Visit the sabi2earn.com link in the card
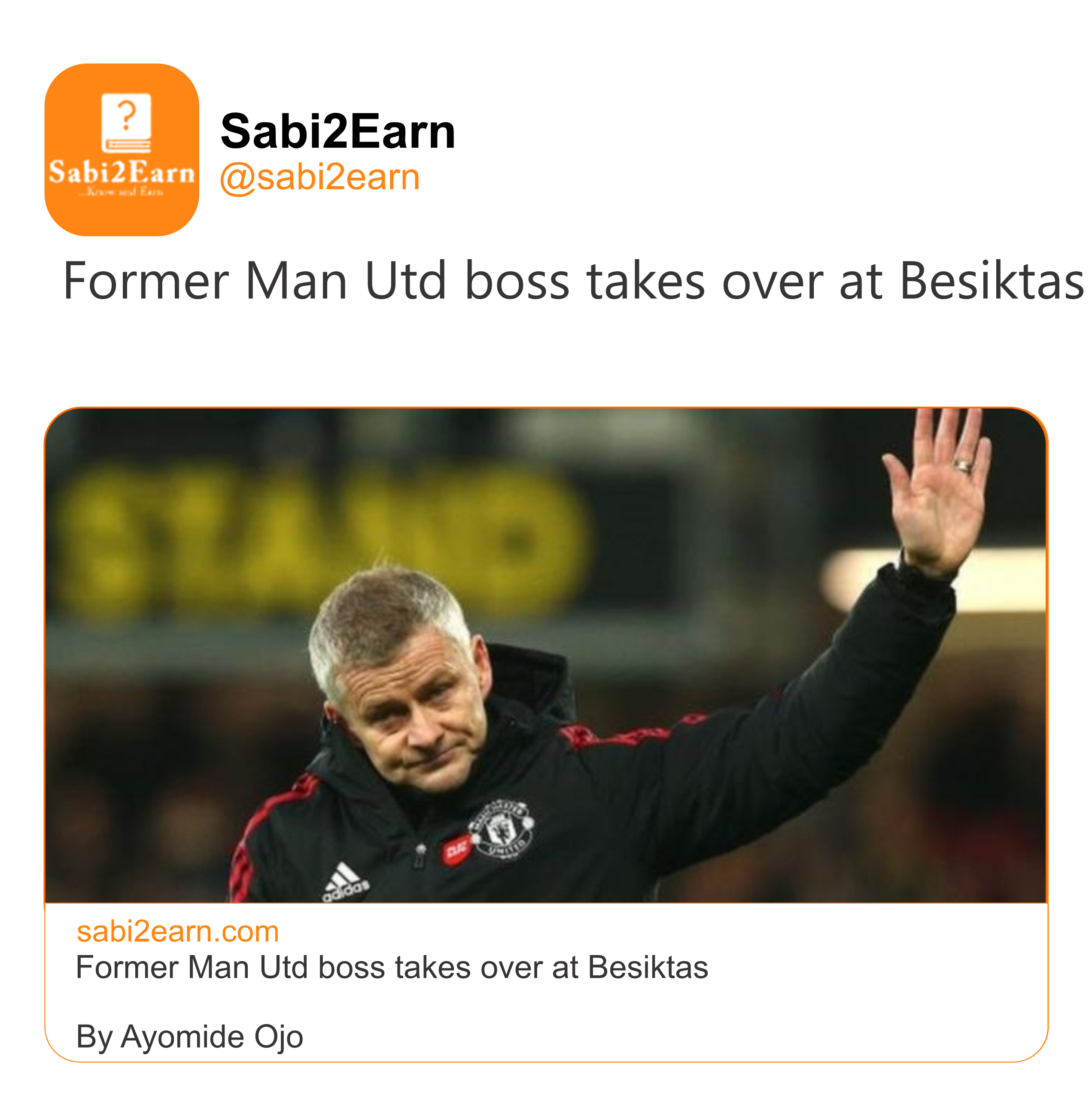Viewport: 1092px width, 1101px height. [178, 932]
